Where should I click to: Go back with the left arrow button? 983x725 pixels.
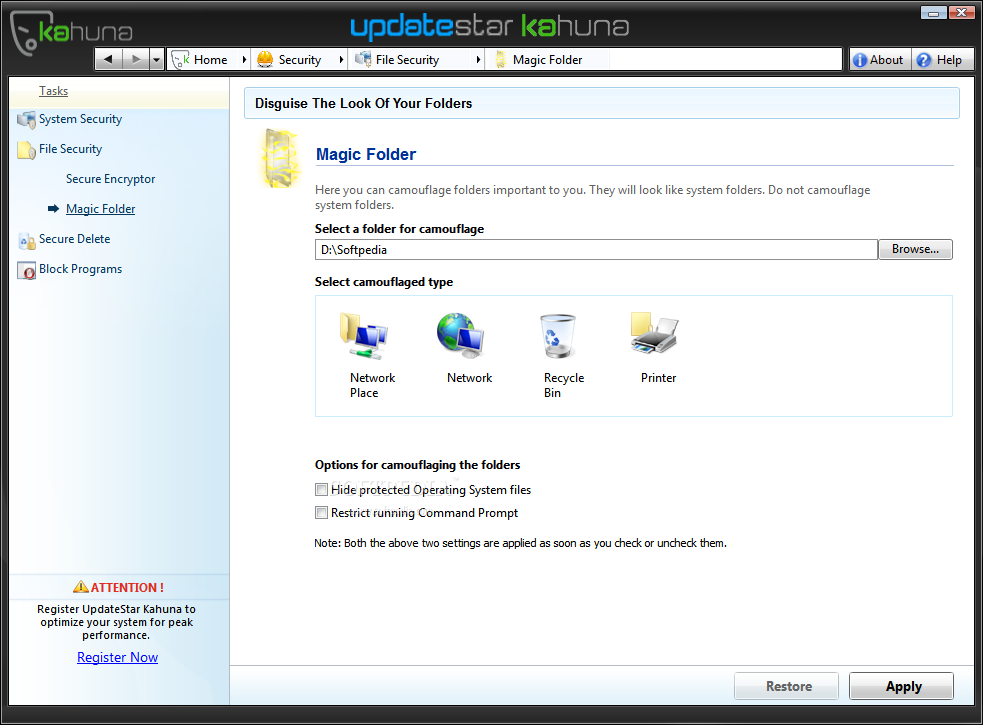click(108, 60)
